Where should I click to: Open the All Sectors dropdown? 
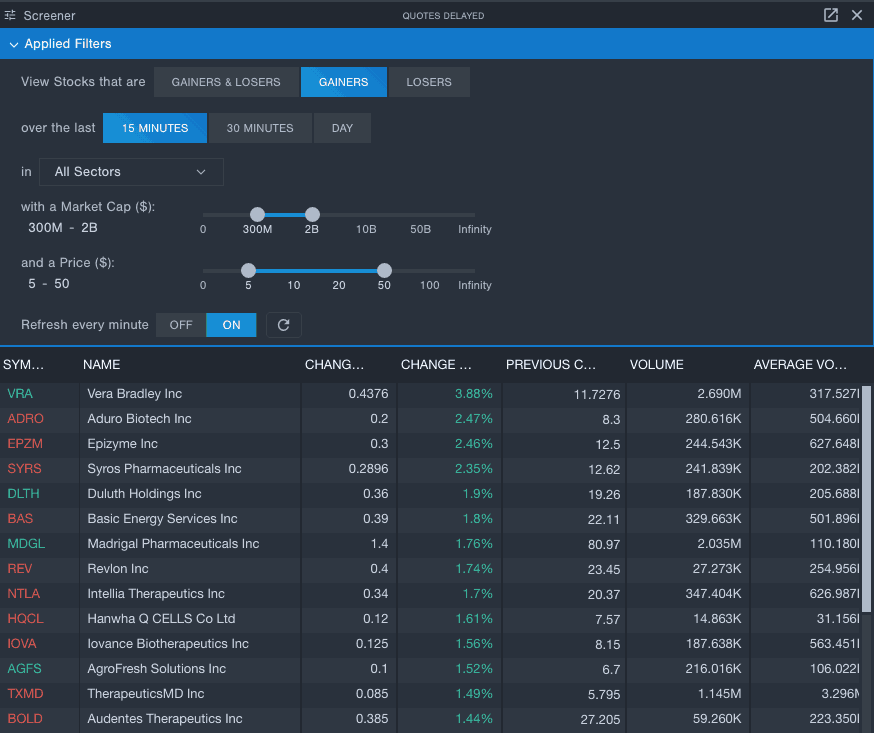131,172
